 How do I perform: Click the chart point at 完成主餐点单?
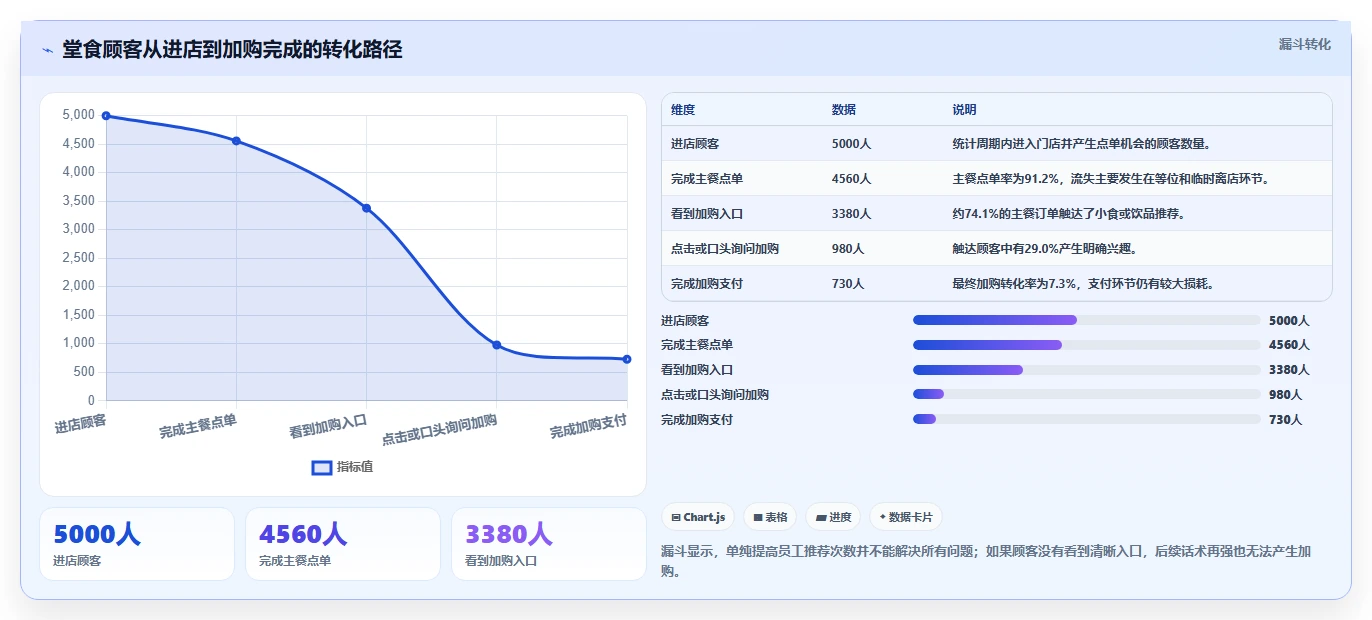(x=236, y=141)
